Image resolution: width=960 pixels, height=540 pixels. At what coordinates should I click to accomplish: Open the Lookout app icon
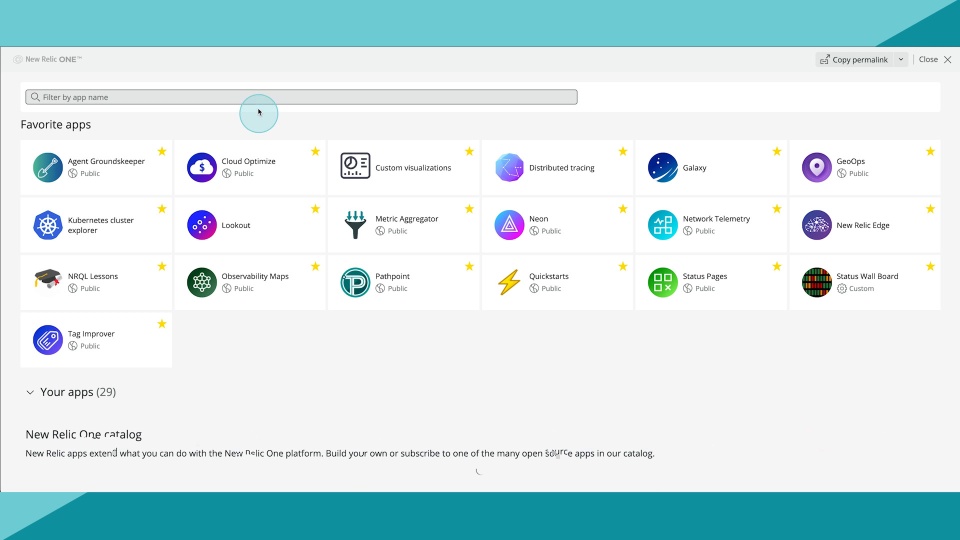coord(201,225)
